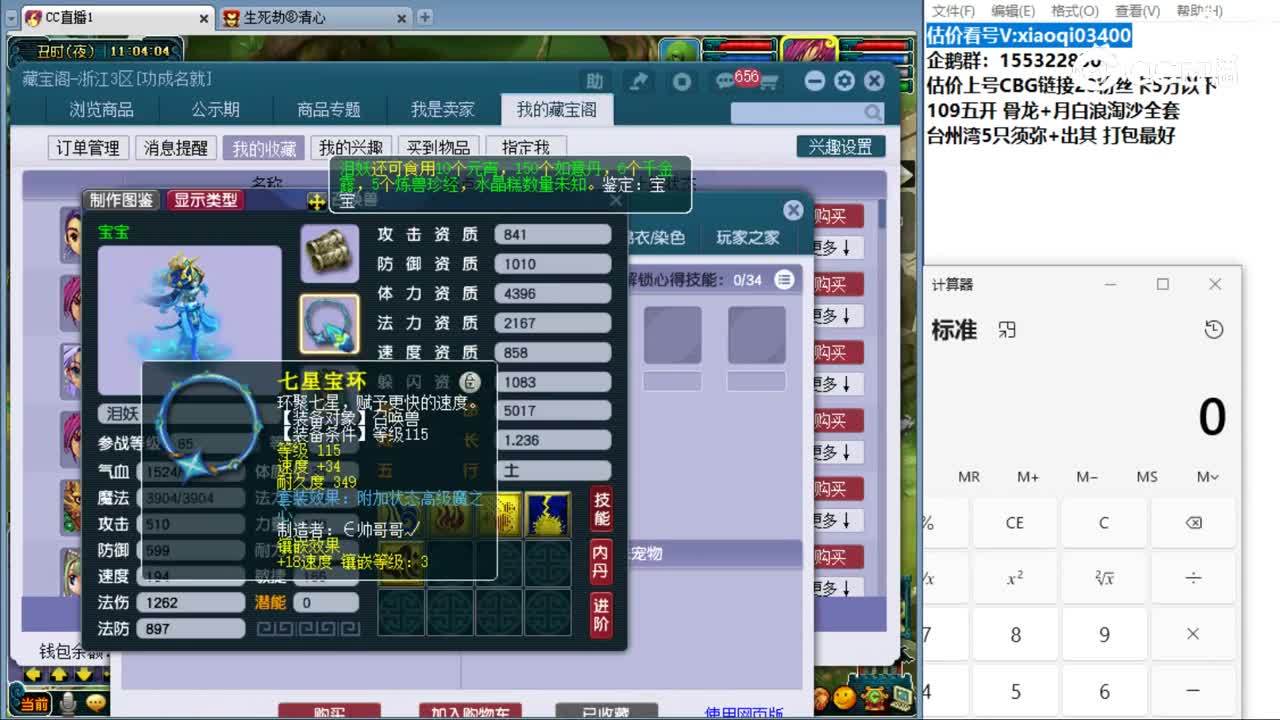This screenshot has height=720, width=1280.
Task: Open 查看(V) menu in Notepad
Action: (1137, 11)
